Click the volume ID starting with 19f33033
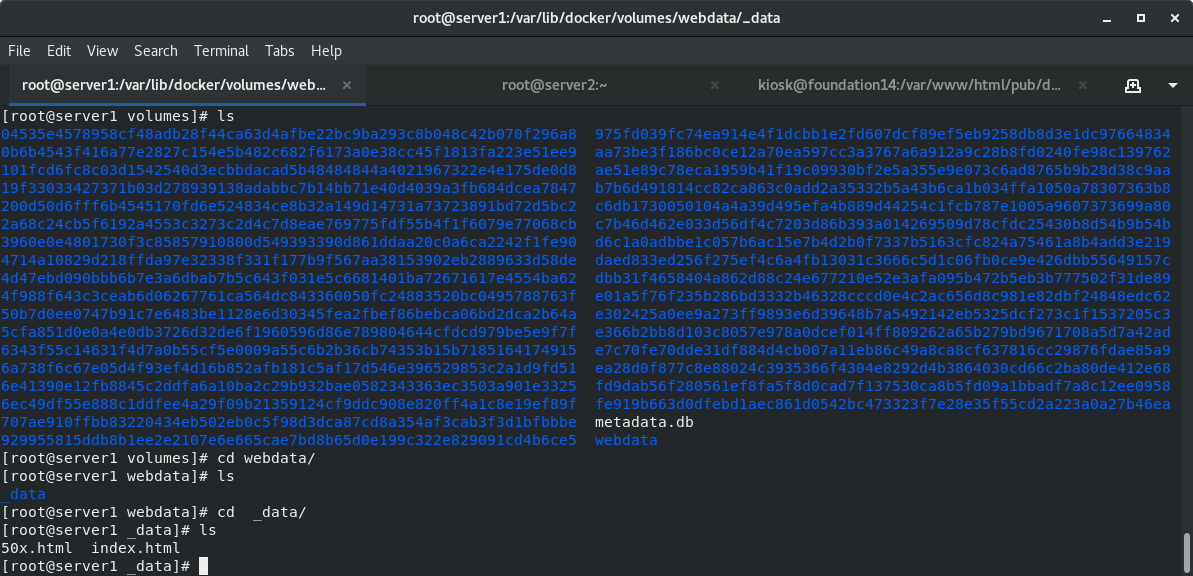This screenshot has height=576, width=1193. tap(289, 188)
